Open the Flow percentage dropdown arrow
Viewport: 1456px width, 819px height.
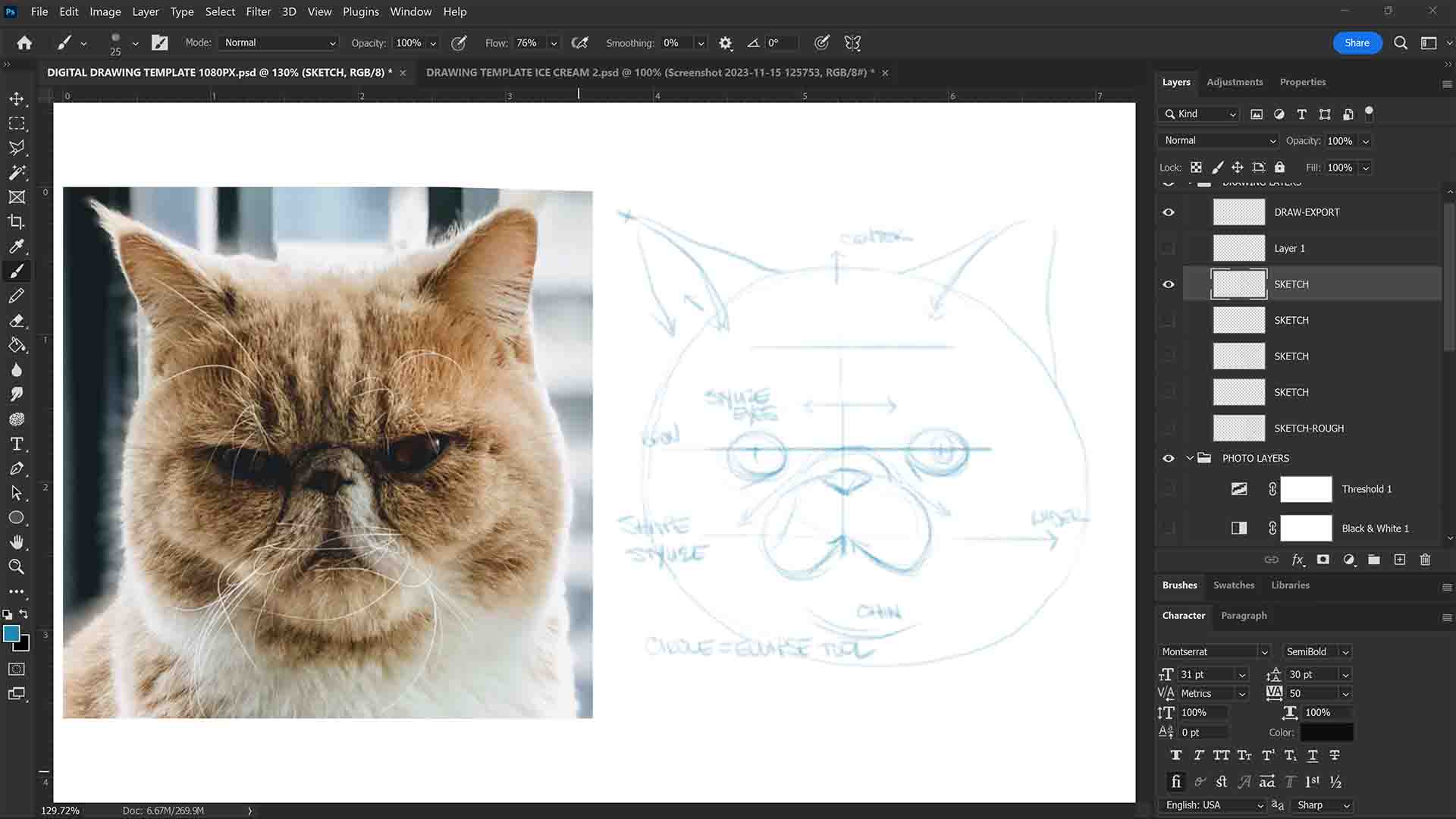(x=554, y=43)
